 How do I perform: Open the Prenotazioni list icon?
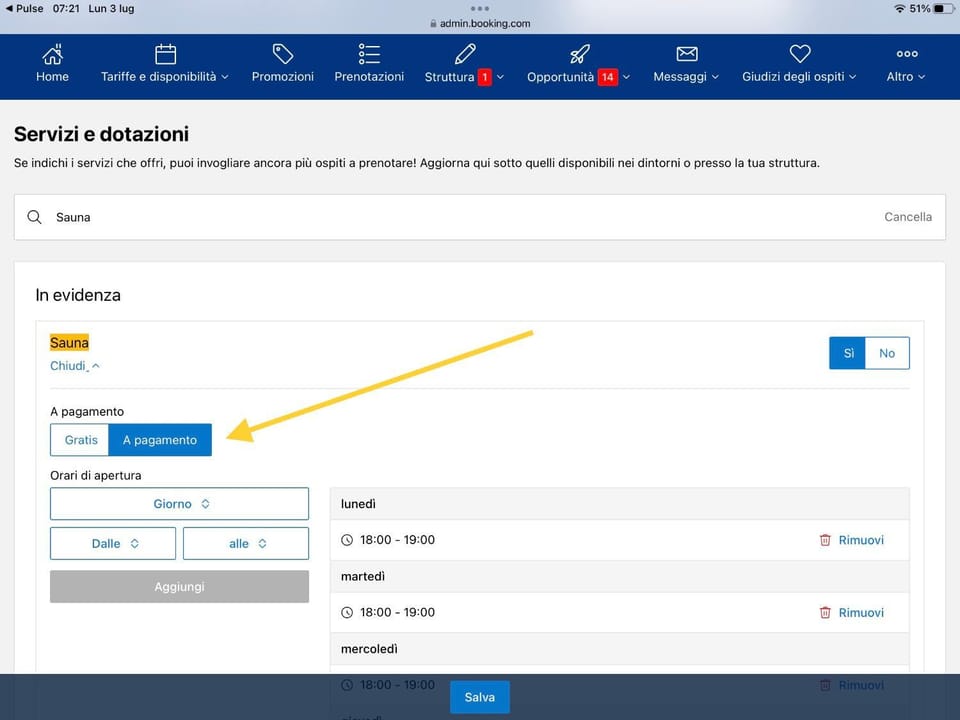(369, 54)
